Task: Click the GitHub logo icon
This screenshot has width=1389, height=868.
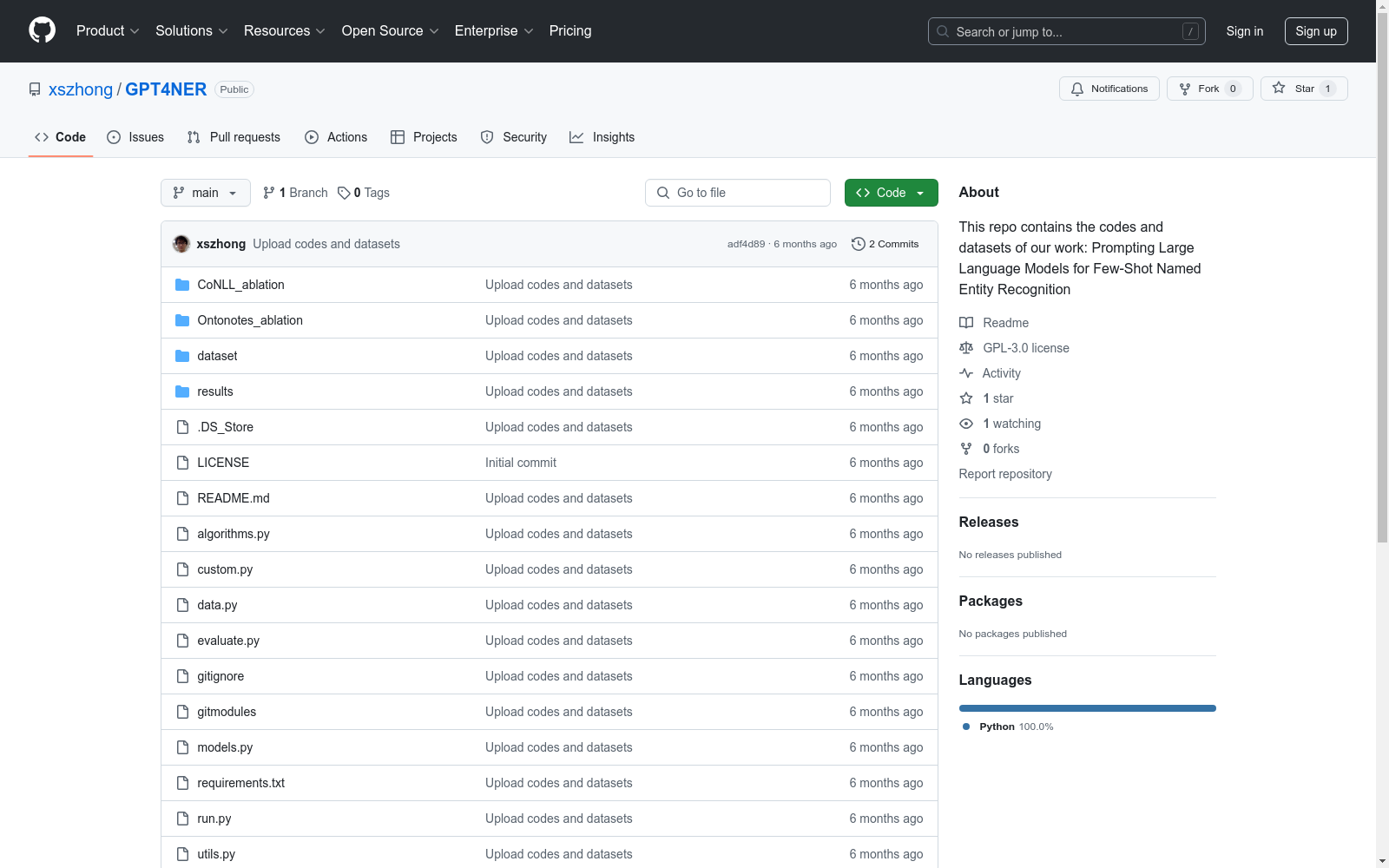Action: tap(42, 30)
